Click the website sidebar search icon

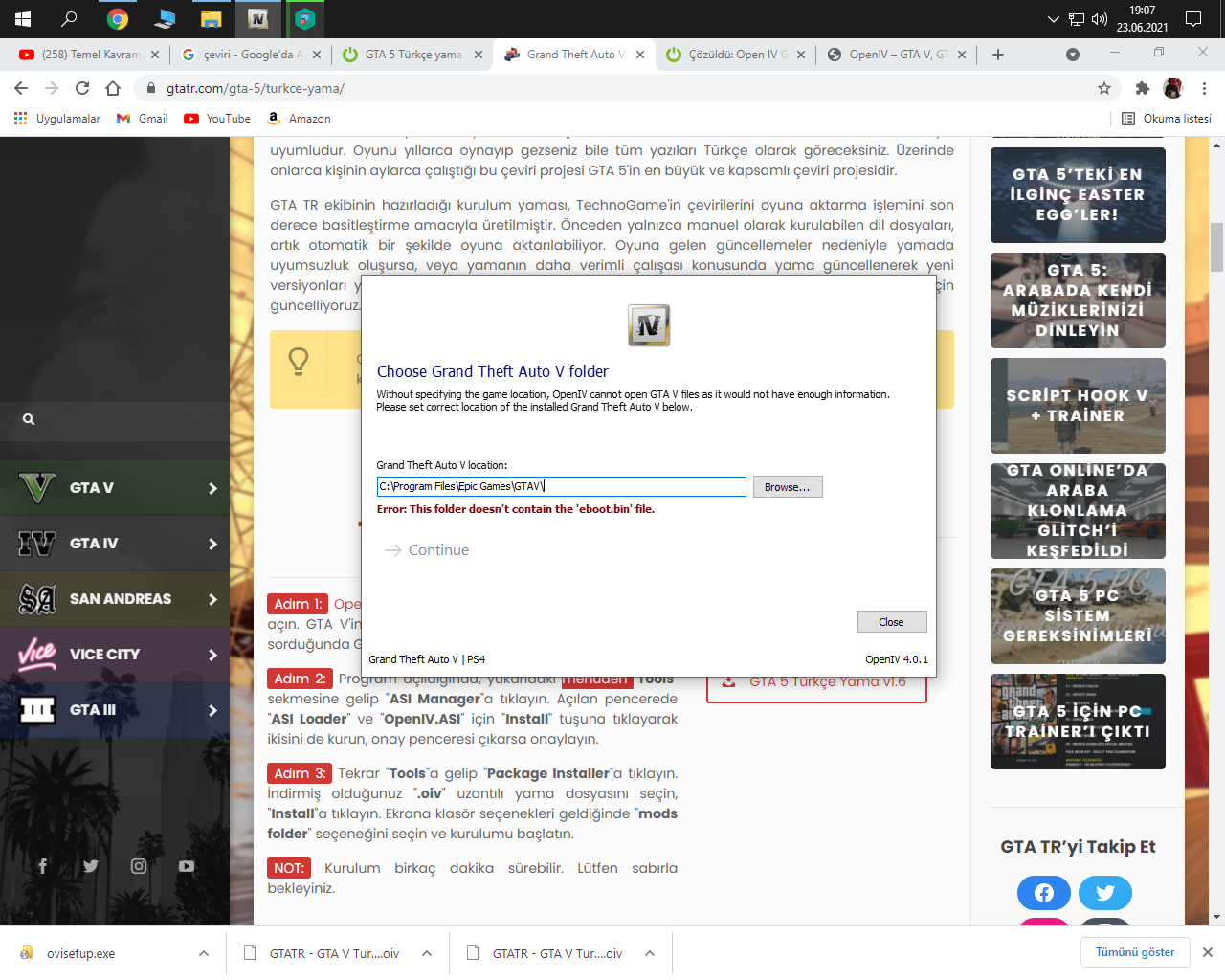coord(29,419)
